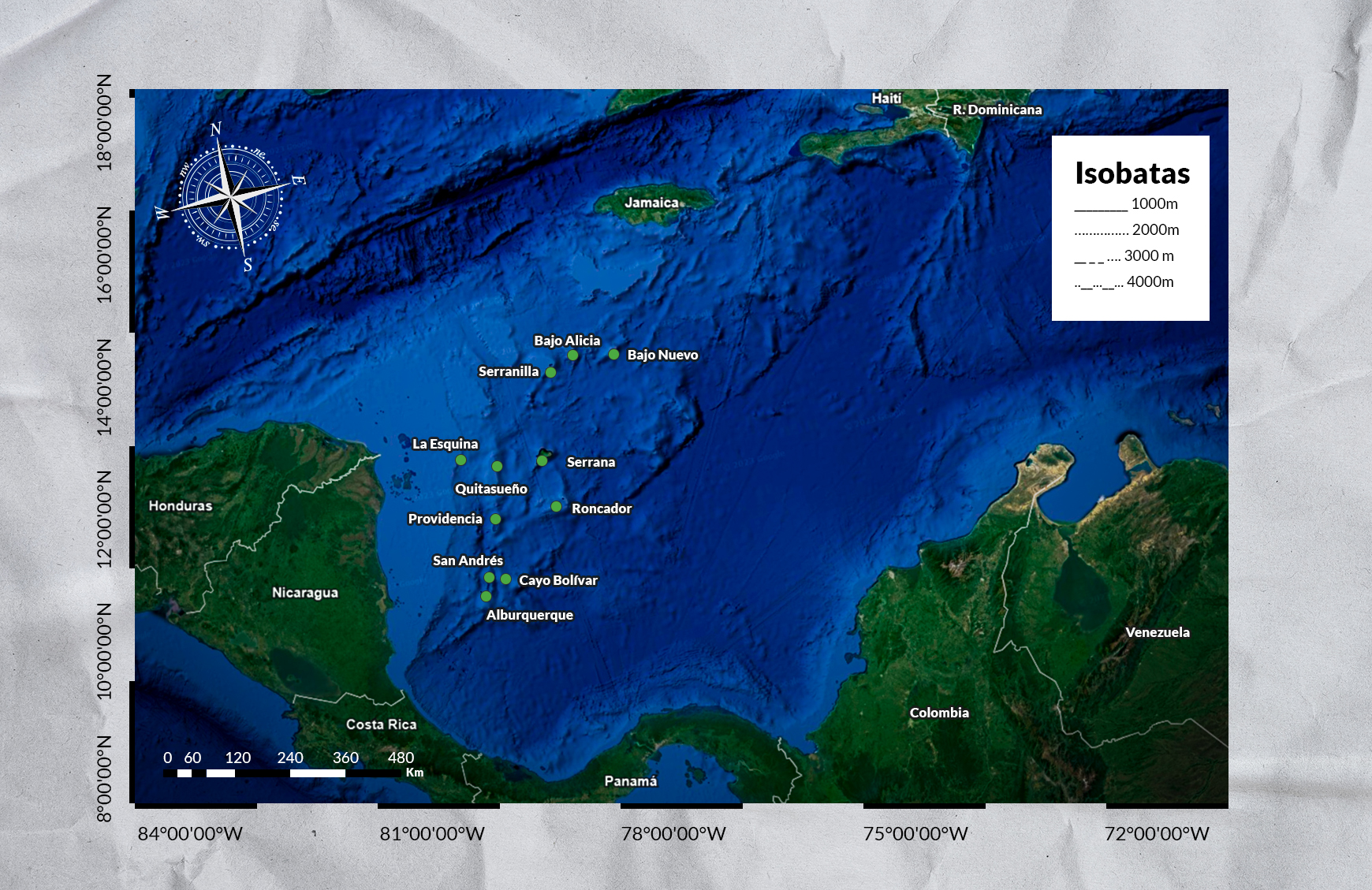Click the Alburquerque green marker
Viewport: 1372px width, 890px height.
(x=486, y=597)
